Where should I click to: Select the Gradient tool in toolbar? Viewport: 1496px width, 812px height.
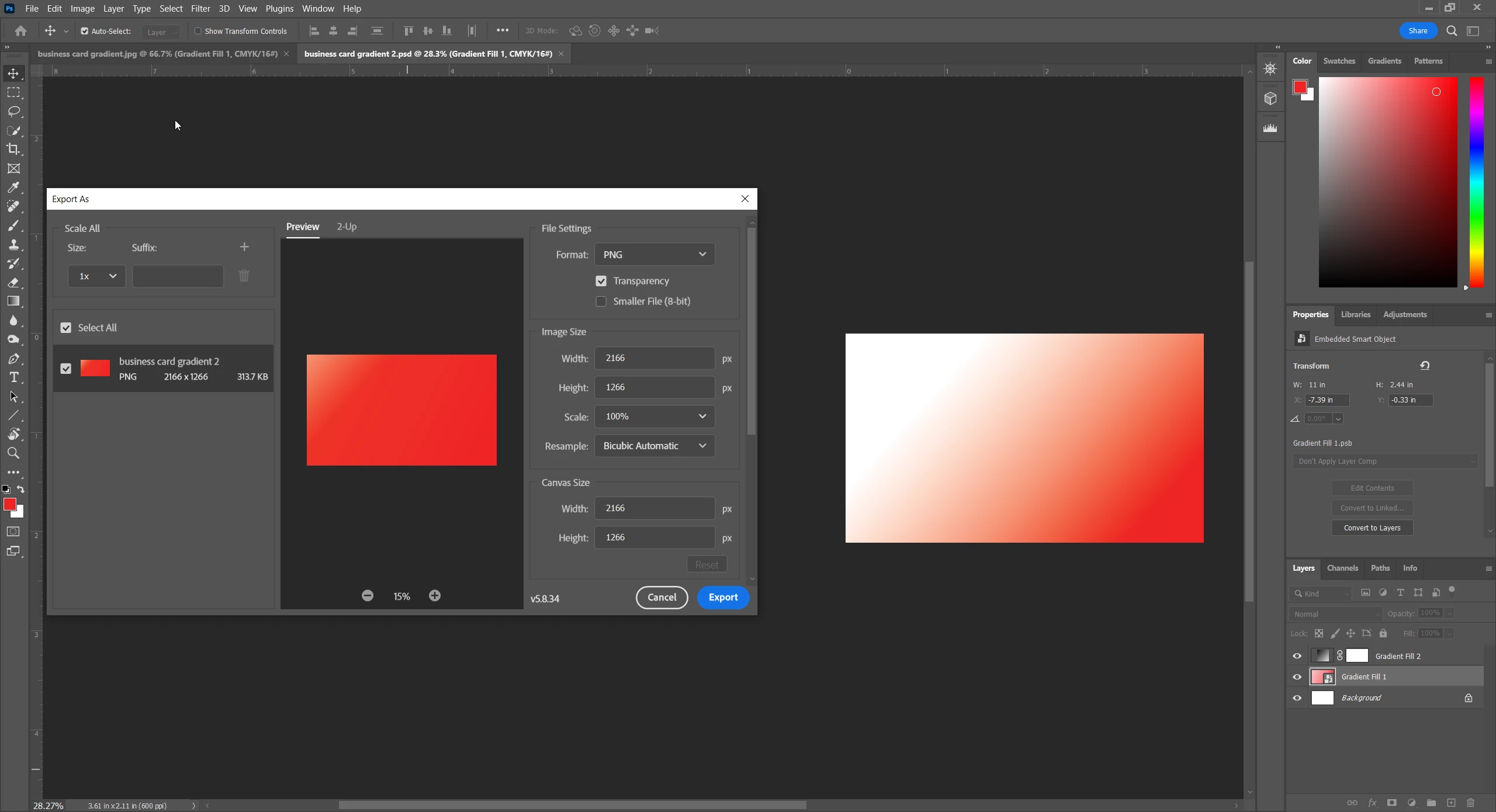pyautogui.click(x=13, y=301)
